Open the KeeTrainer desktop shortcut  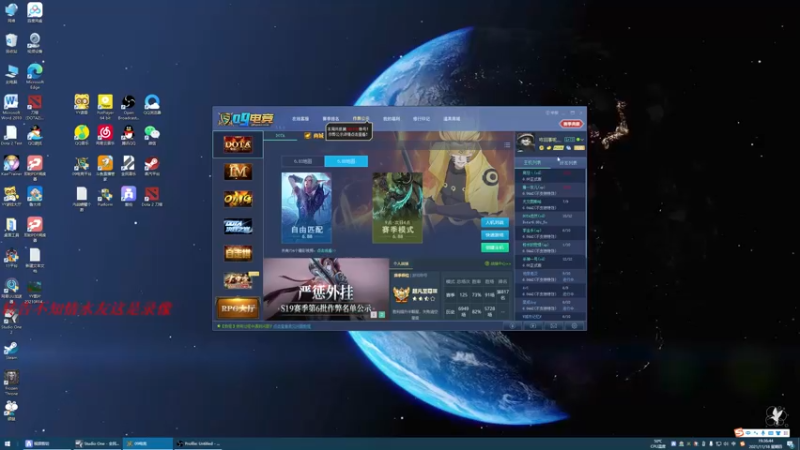point(11,166)
